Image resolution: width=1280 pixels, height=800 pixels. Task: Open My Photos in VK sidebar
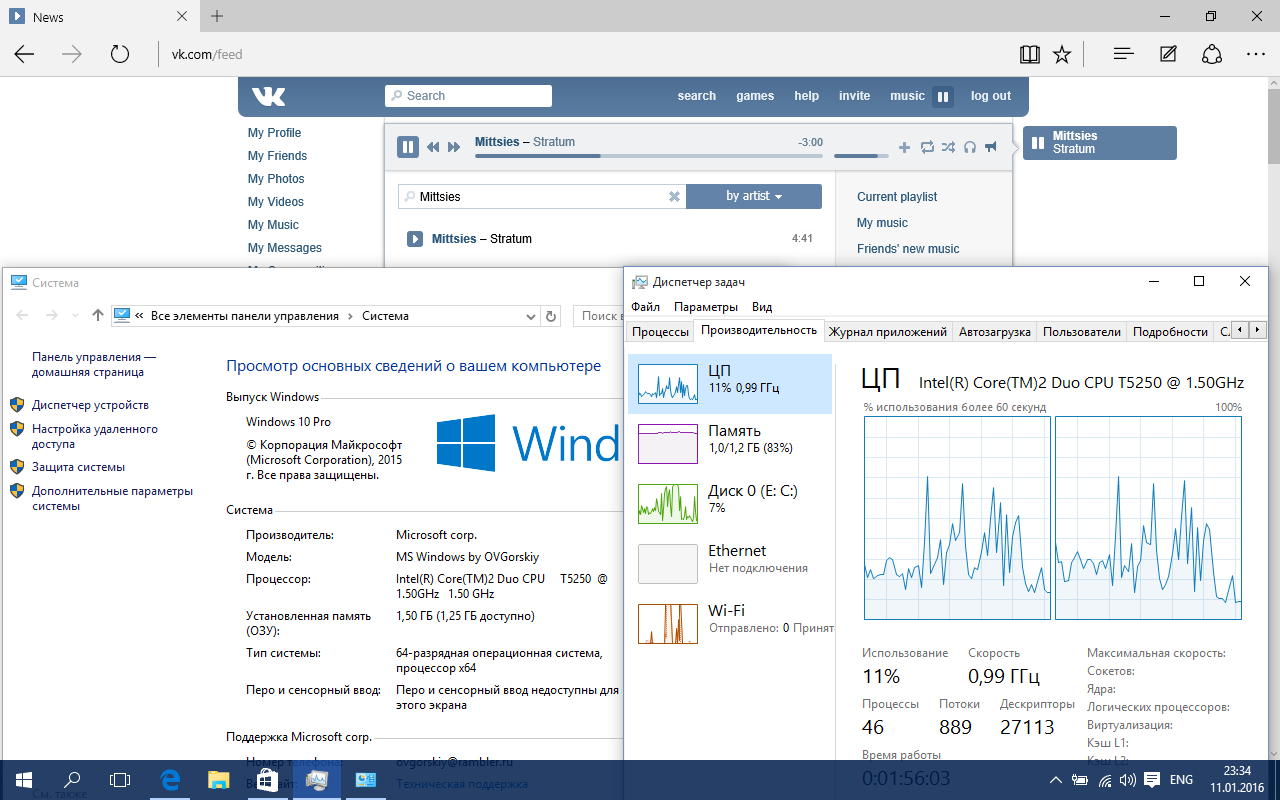click(x=276, y=179)
